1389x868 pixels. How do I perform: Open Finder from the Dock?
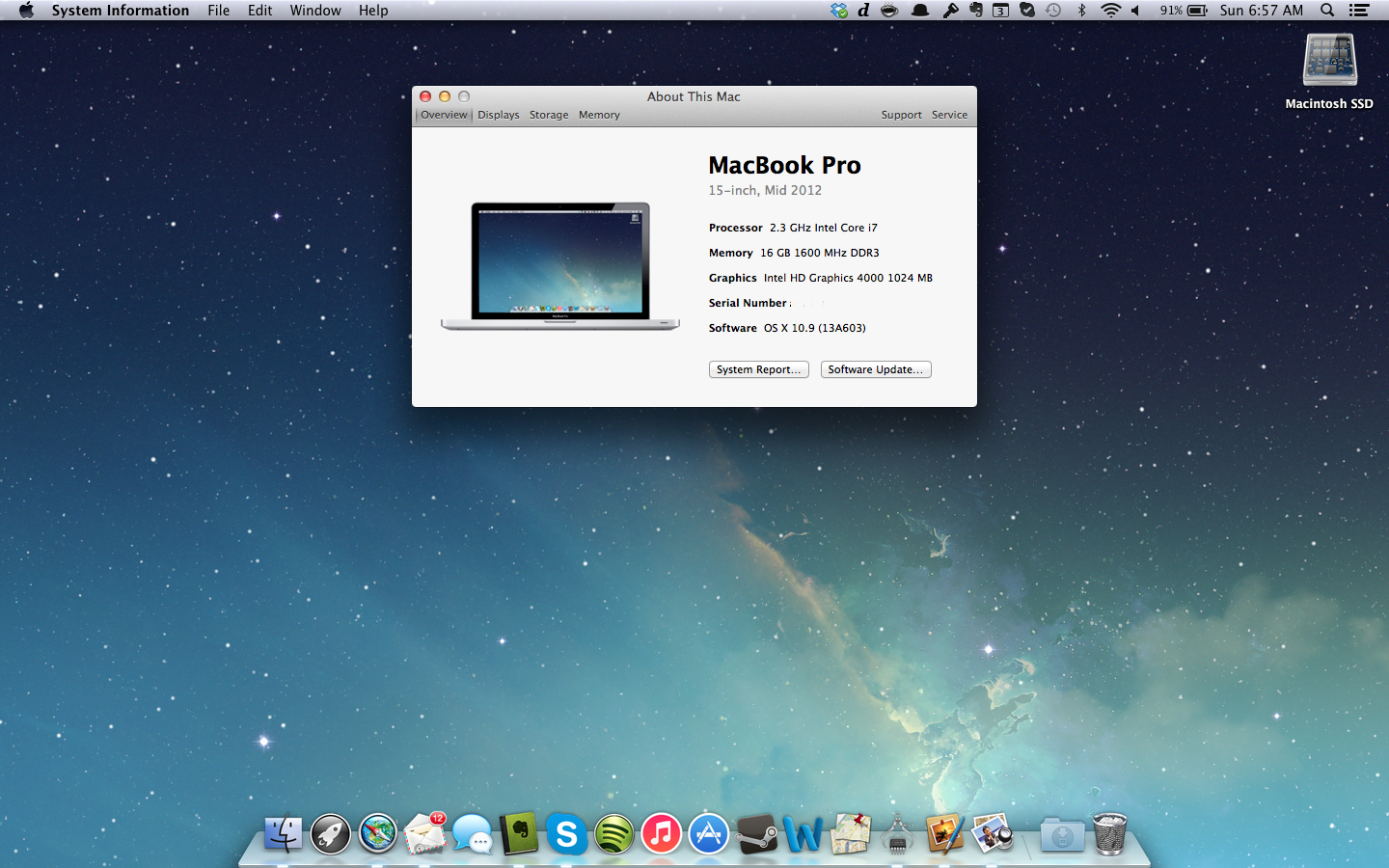pos(284,834)
